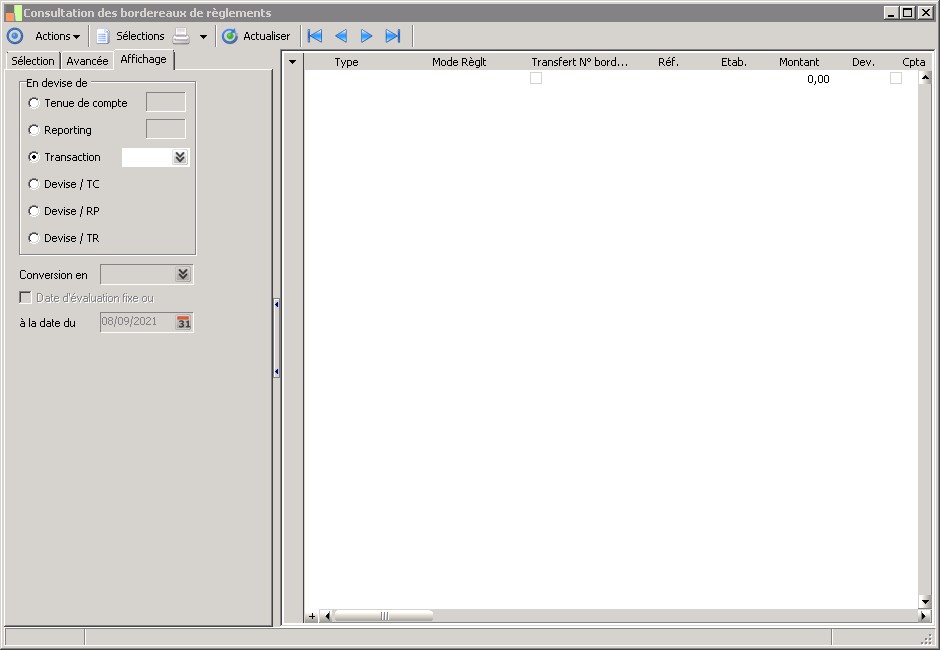The image size is (940, 650).
Task: Click the Mode Règlt column header
Action: 459,62
